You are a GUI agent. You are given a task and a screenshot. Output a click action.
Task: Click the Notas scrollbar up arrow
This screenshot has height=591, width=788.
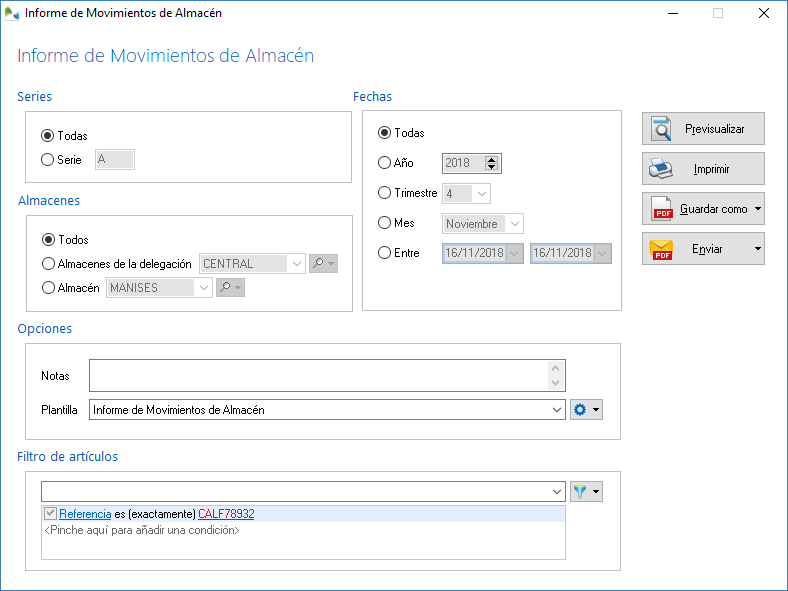(x=555, y=368)
